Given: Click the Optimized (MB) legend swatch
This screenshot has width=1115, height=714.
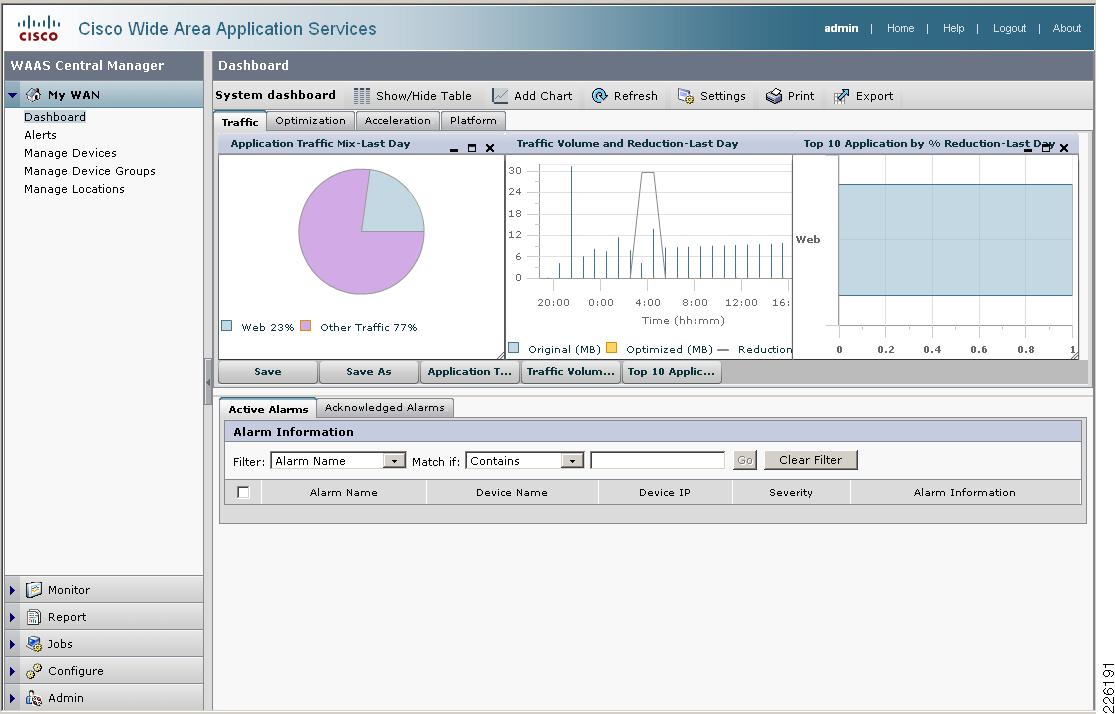Looking at the screenshot, I should [612, 348].
